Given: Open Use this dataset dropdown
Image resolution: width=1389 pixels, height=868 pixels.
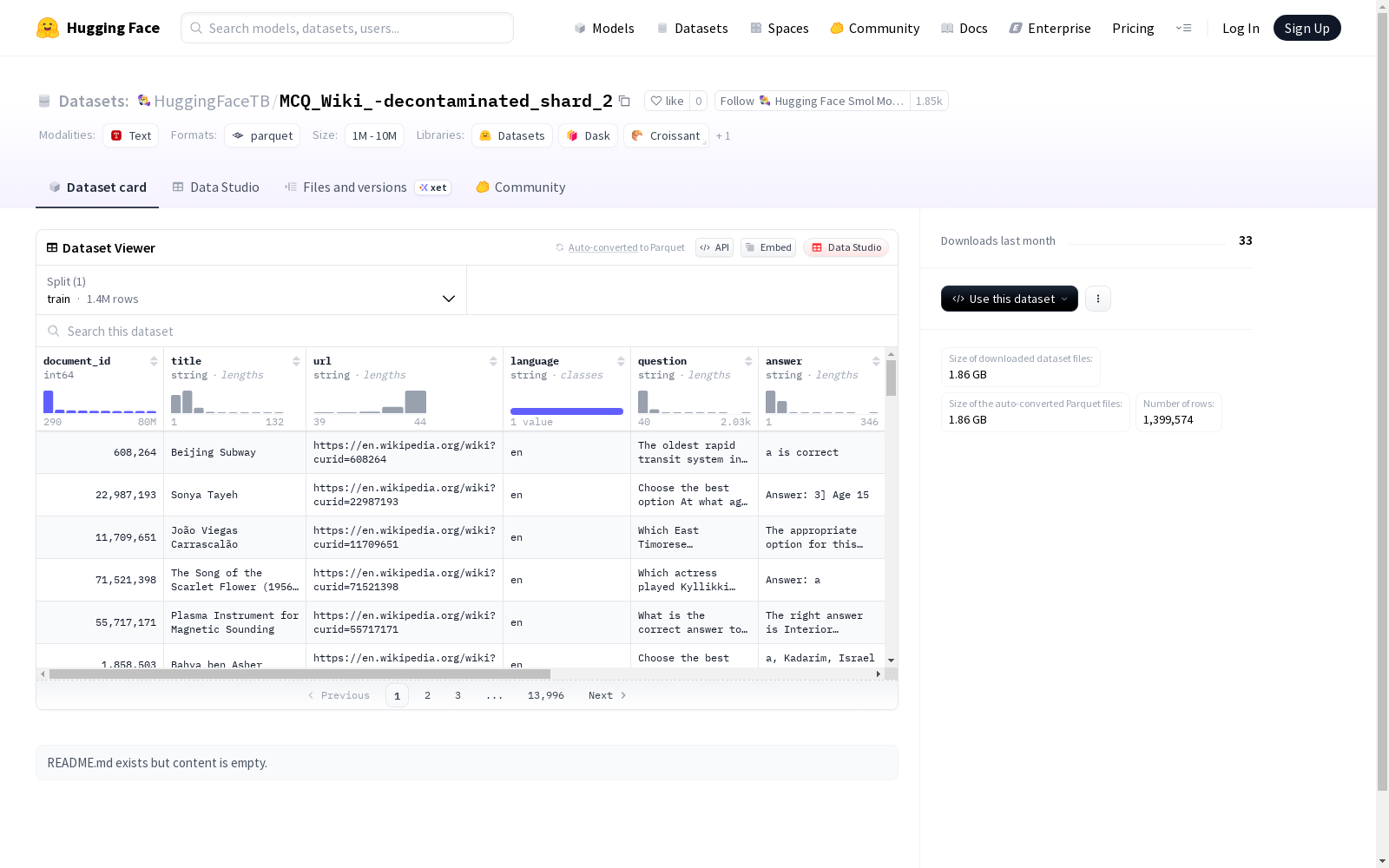Looking at the screenshot, I should click(1010, 299).
